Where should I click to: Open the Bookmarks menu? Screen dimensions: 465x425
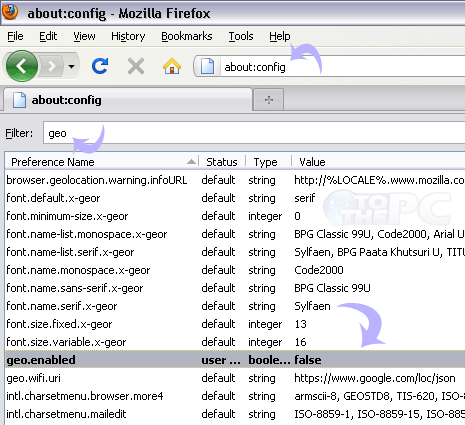point(187,36)
